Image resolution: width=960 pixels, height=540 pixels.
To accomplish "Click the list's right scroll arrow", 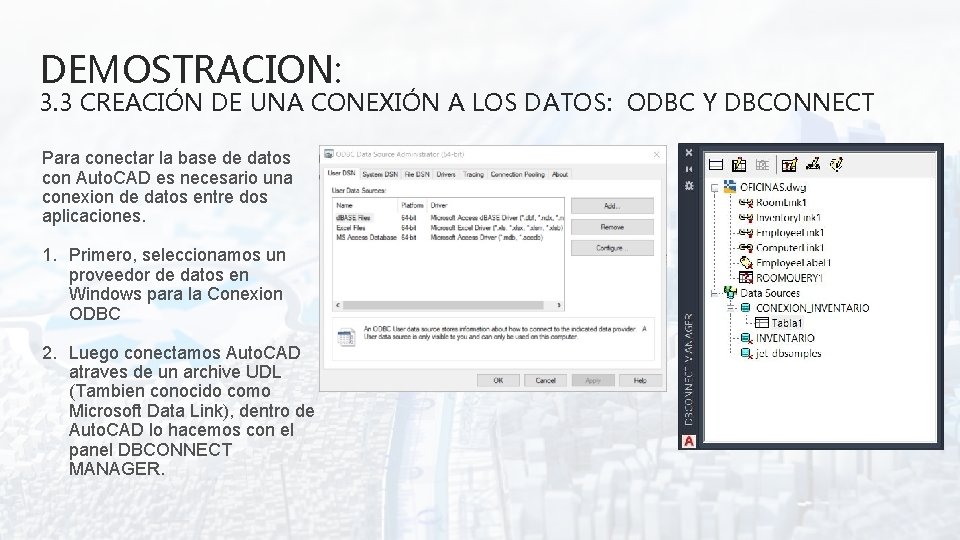I will 558,305.
